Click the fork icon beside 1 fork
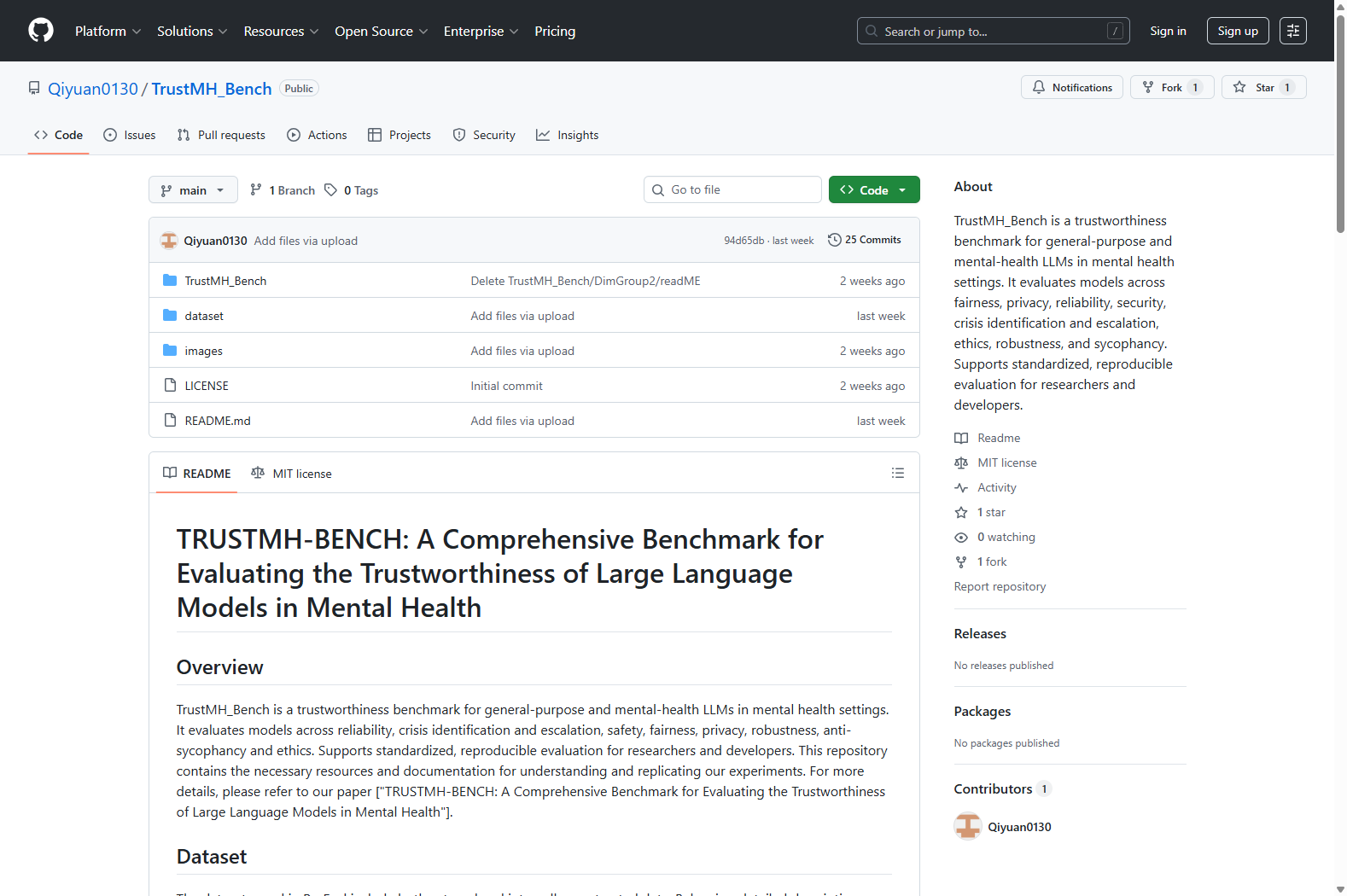 (961, 561)
